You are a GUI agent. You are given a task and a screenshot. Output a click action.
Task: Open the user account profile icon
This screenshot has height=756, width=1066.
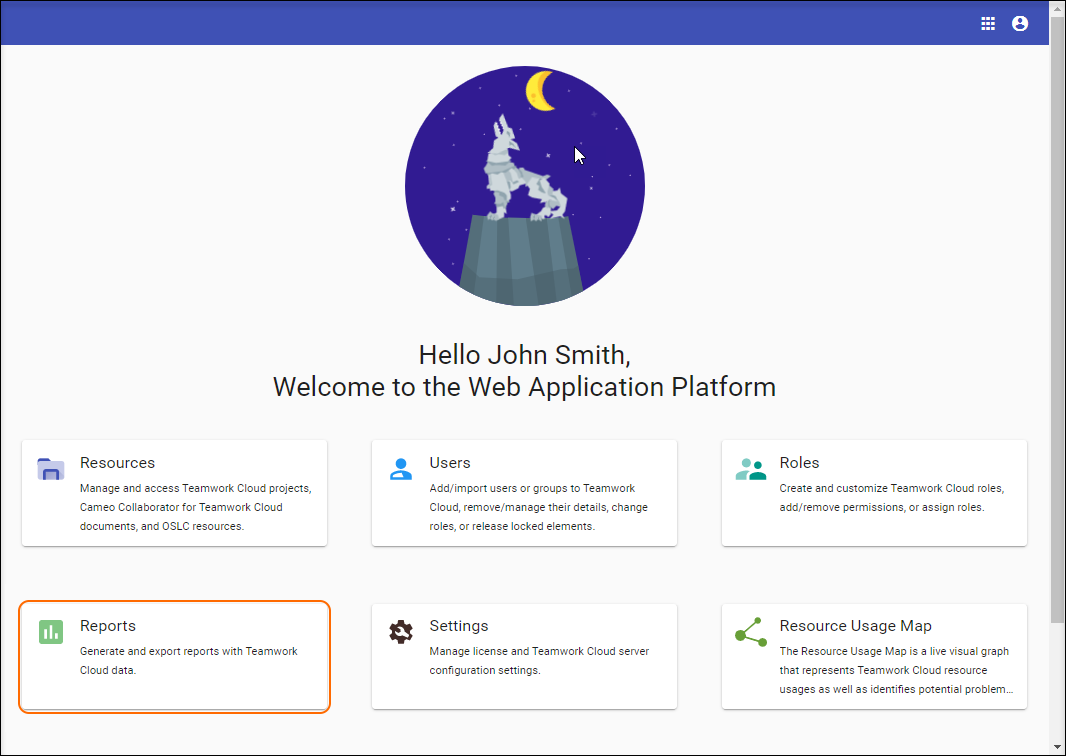point(1020,24)
